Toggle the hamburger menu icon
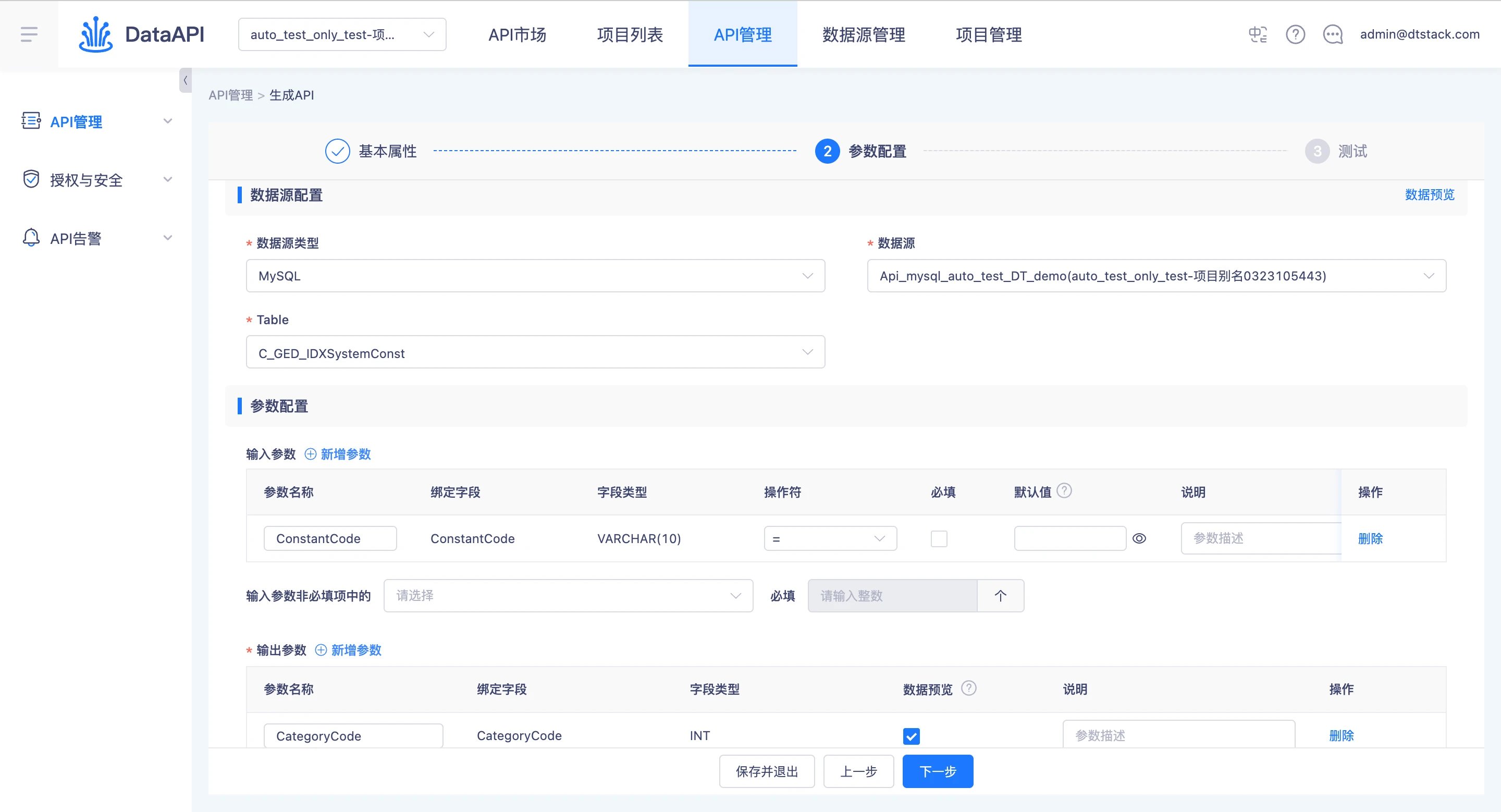The height and width of the screenshot is (812, 1501). [x=29, y=34]
